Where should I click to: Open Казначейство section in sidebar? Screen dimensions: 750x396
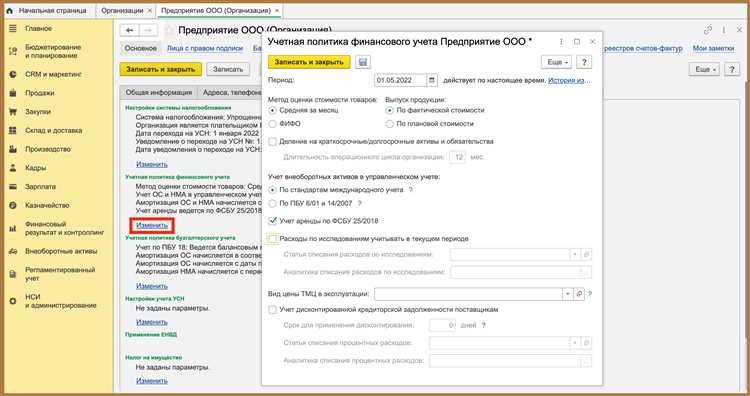[47, 205]
